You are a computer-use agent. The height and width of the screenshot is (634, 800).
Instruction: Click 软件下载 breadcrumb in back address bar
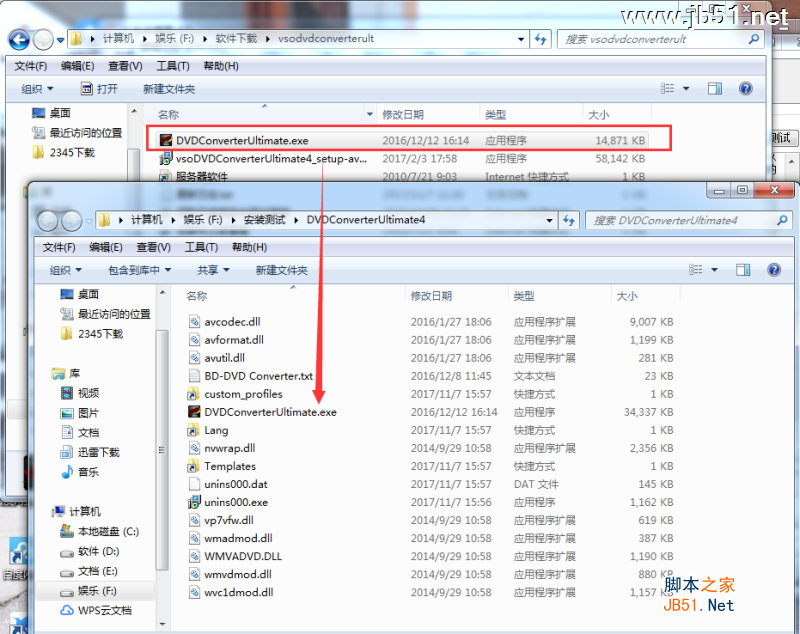point(236,39)
